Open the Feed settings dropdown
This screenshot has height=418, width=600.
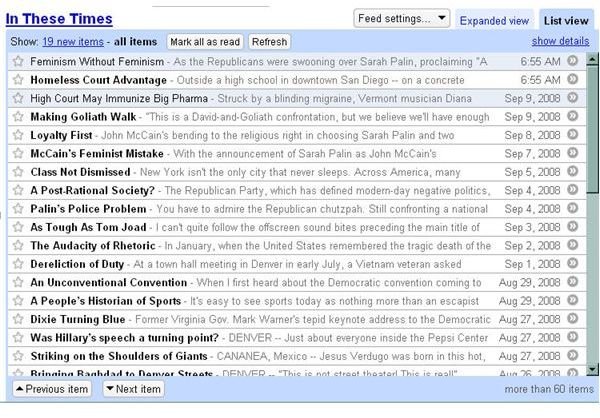coord(401,18)
